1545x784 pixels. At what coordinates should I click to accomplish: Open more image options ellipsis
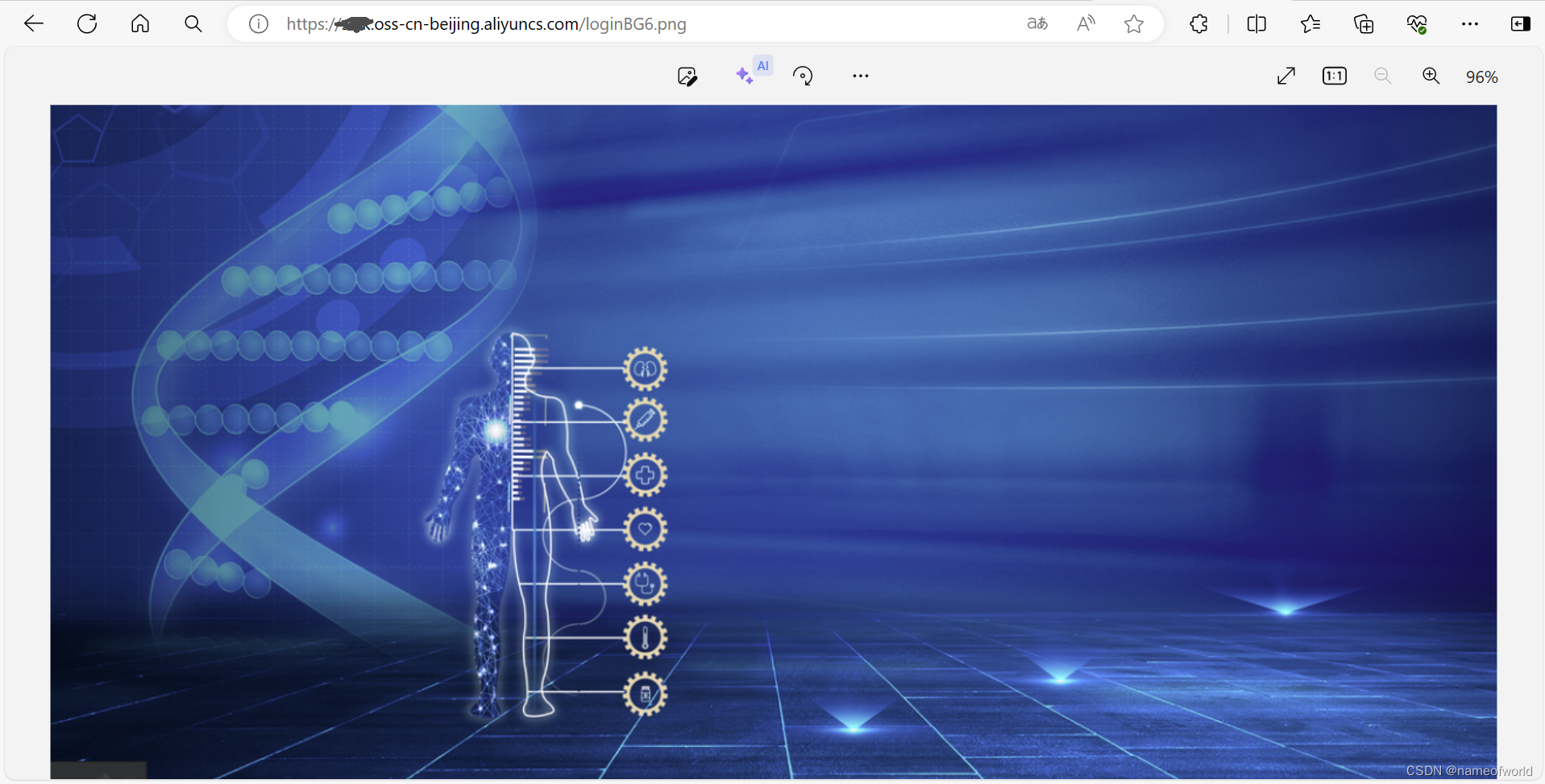pyautogui.click(x=861, y=76)
